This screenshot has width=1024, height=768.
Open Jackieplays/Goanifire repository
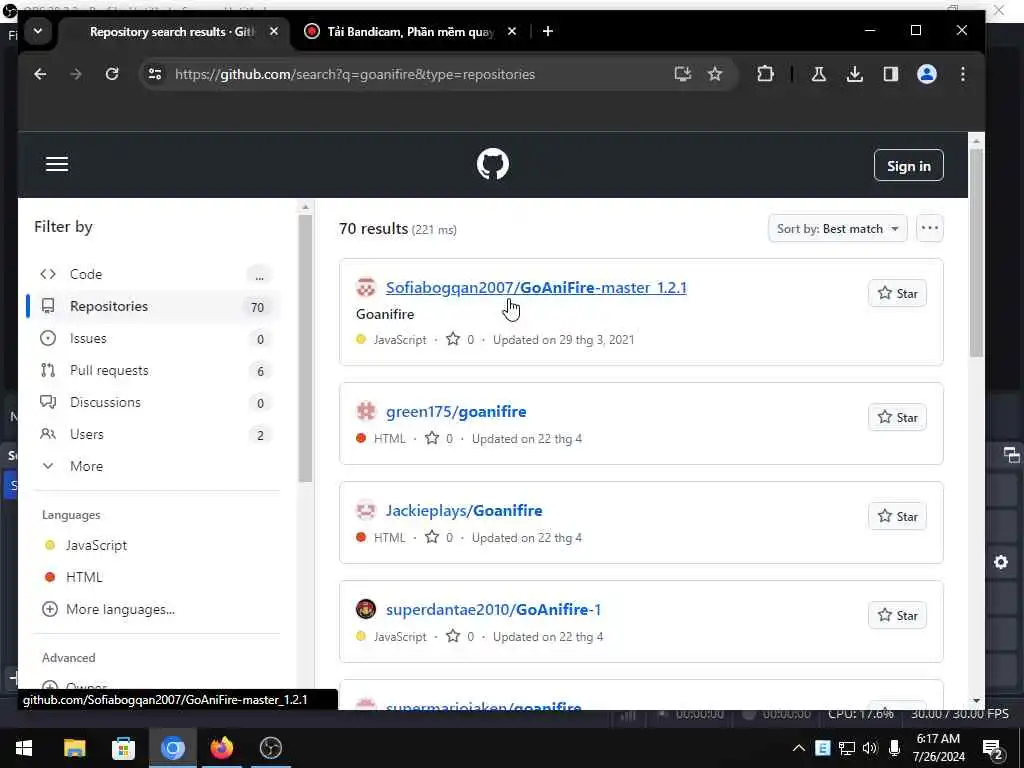464,511
